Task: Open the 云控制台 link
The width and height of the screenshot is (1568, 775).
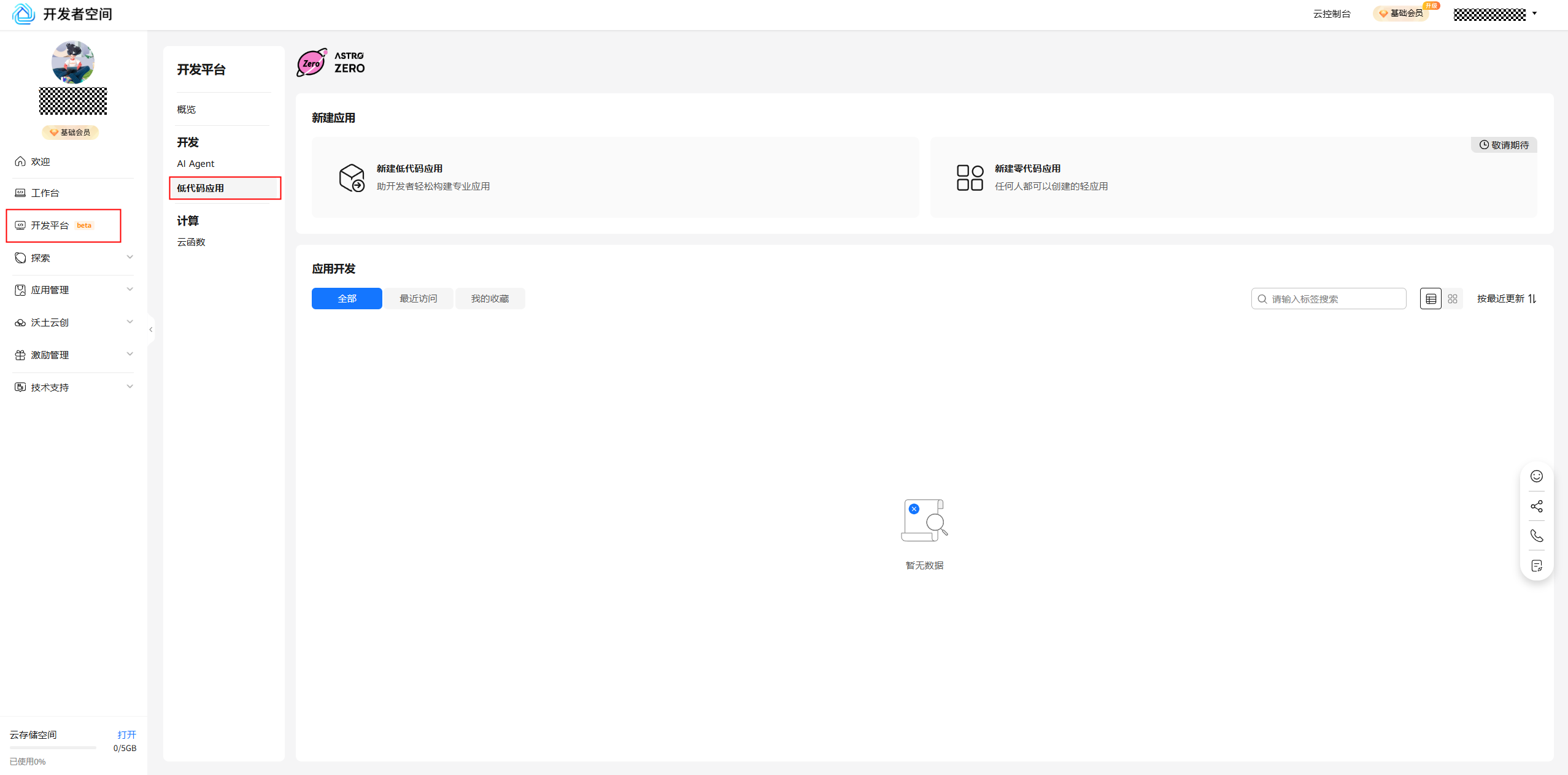Action: [1331, 13]
